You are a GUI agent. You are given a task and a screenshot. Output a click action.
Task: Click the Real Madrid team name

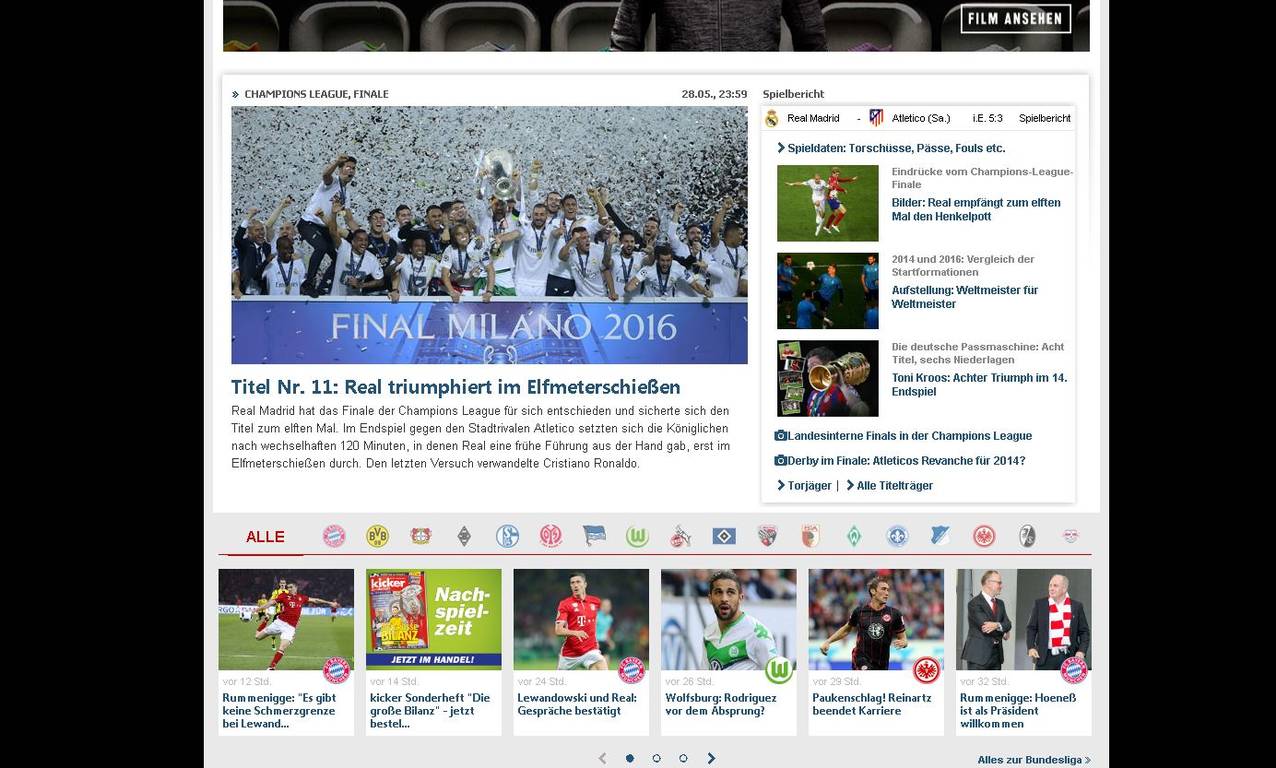(x=813, y=118)
